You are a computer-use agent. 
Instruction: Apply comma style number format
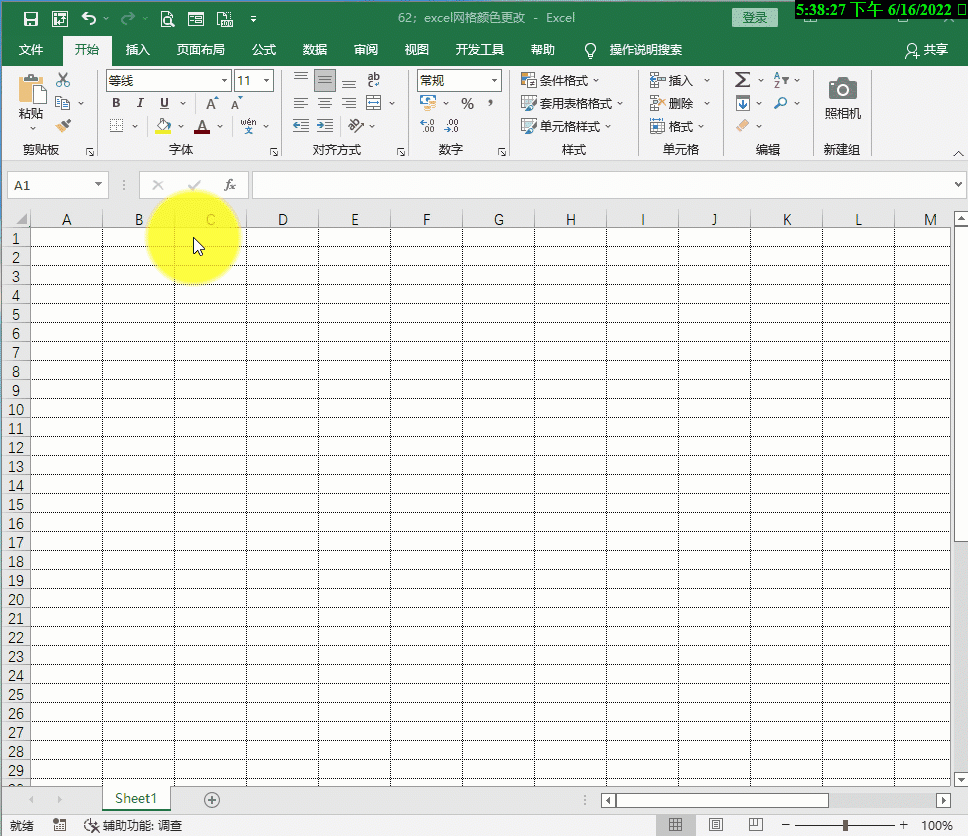(491, 103)
